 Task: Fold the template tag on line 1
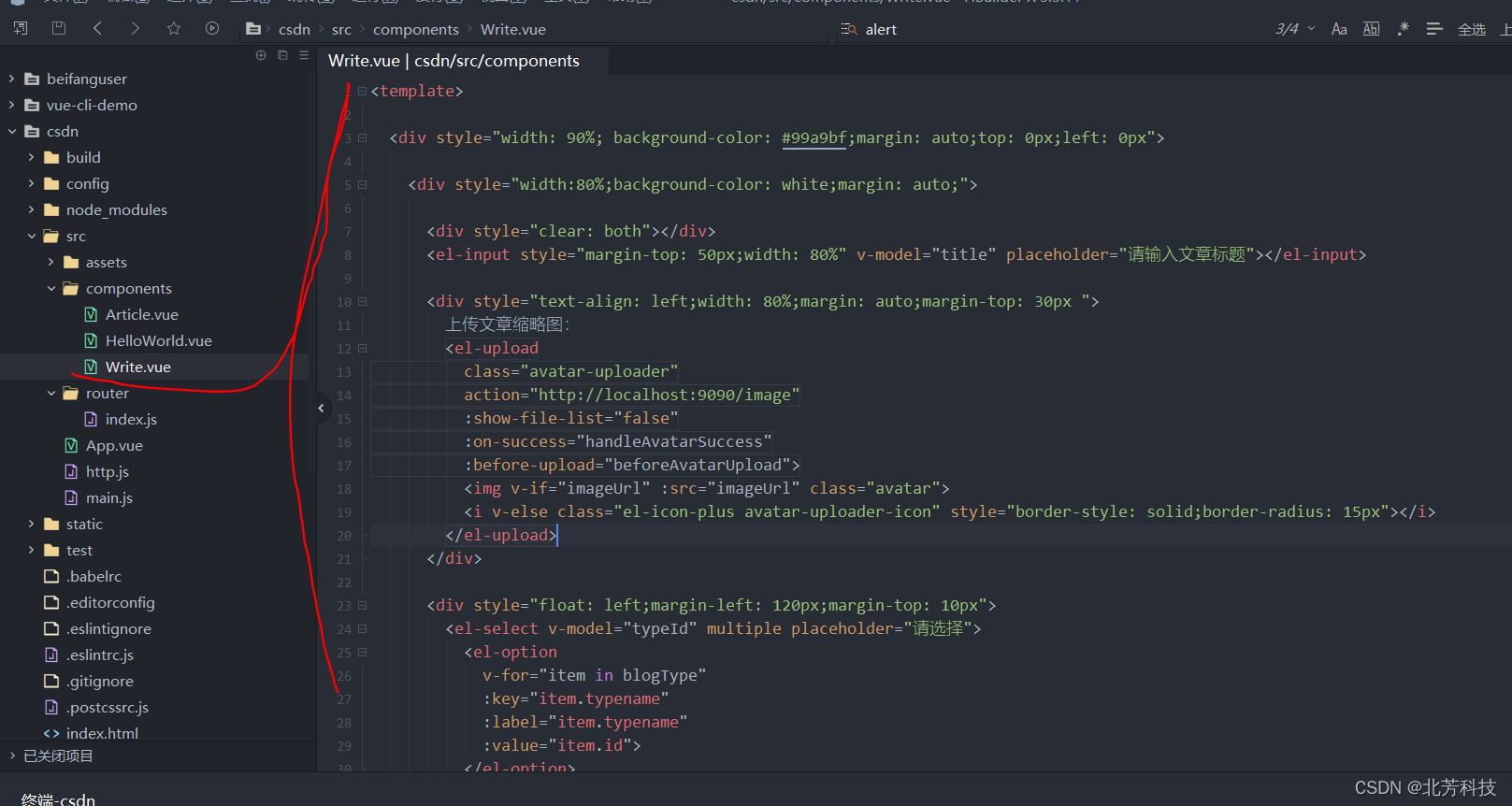click(x=362, y=91)
